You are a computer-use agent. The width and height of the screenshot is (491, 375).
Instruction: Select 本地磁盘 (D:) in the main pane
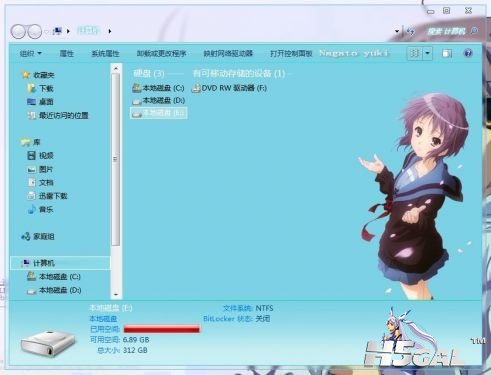pos(159,100)
